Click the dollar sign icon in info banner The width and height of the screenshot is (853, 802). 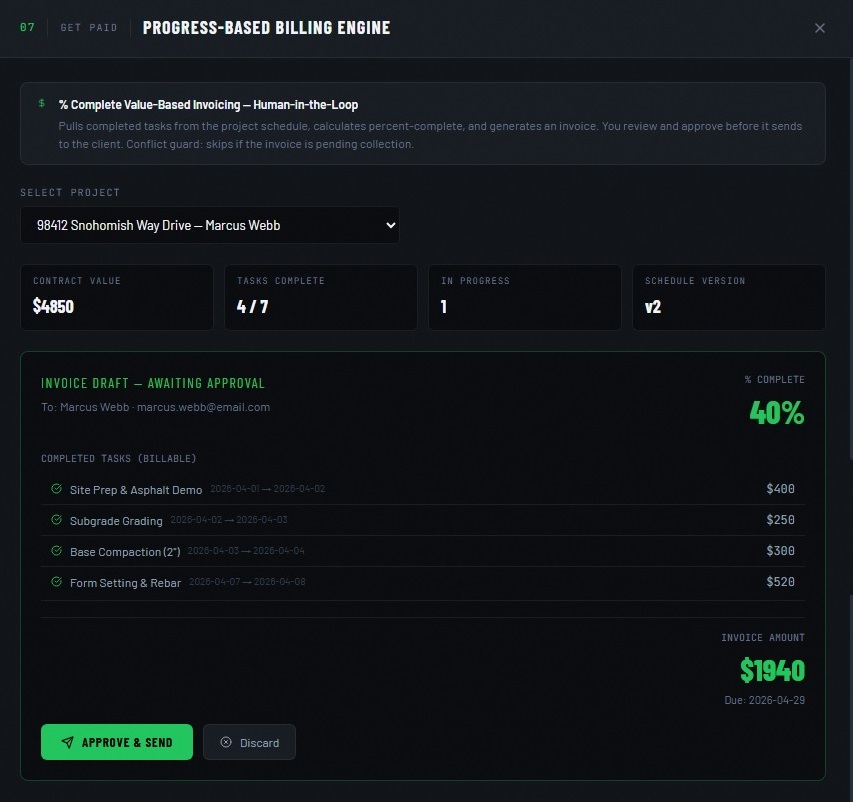click(x=41, y=103)
